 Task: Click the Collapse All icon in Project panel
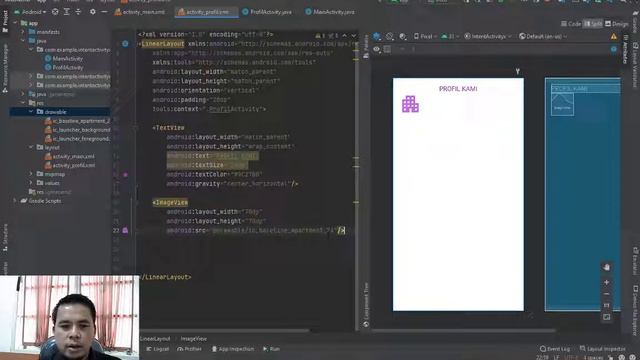pyautogui.click(x=78, y=12)
